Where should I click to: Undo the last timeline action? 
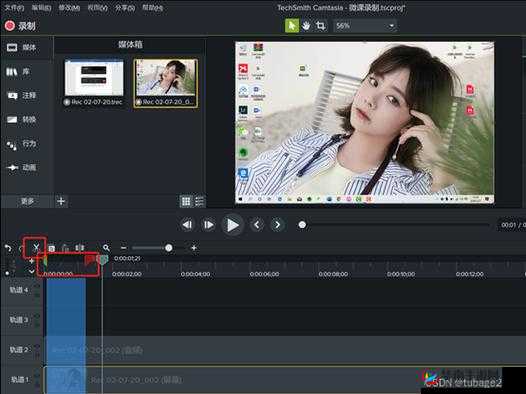(x=8, y=248)
